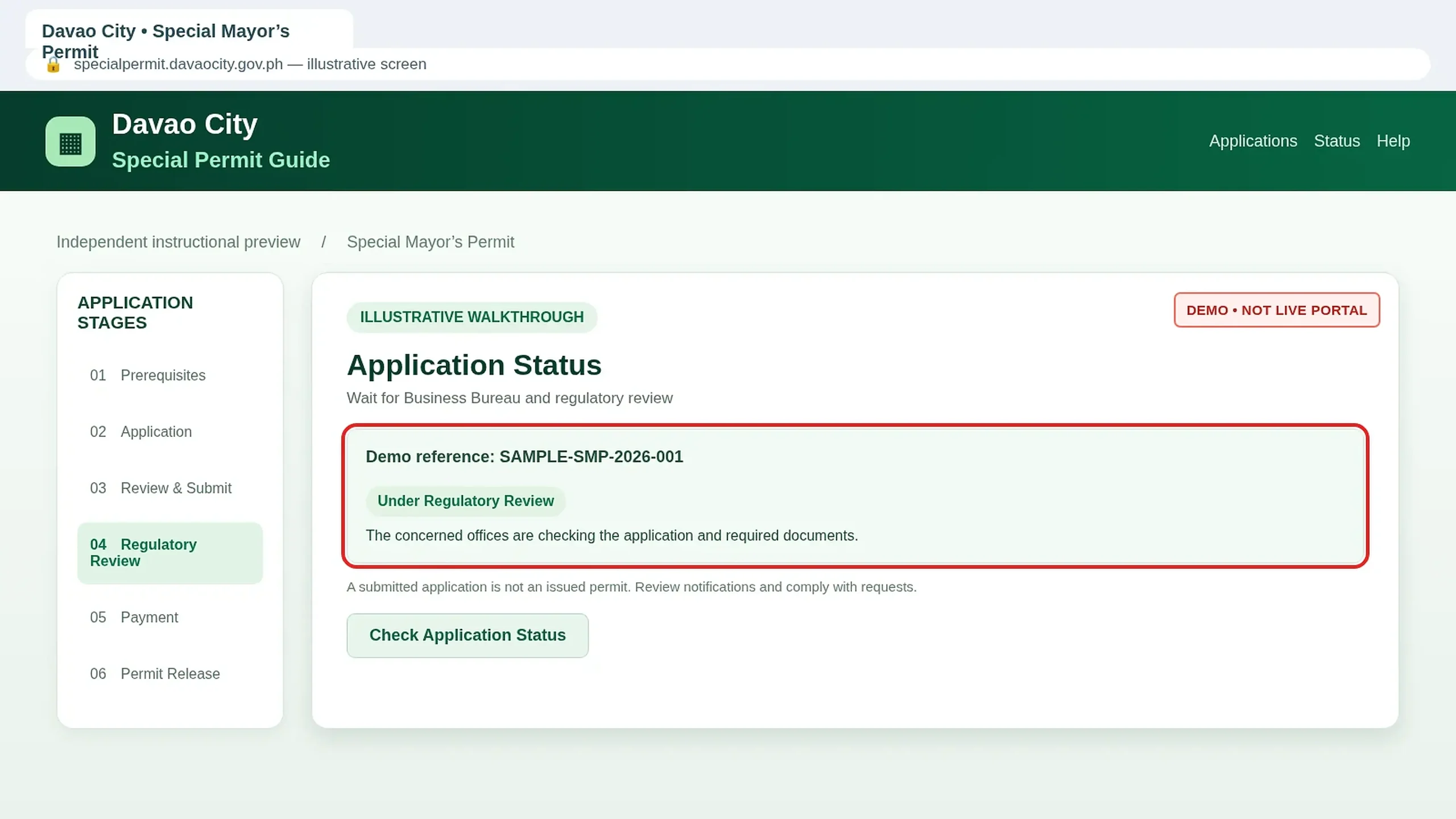Screen dimensions: 1456x819
Task: Select stage 02 Application
Action: click(170, 432)
